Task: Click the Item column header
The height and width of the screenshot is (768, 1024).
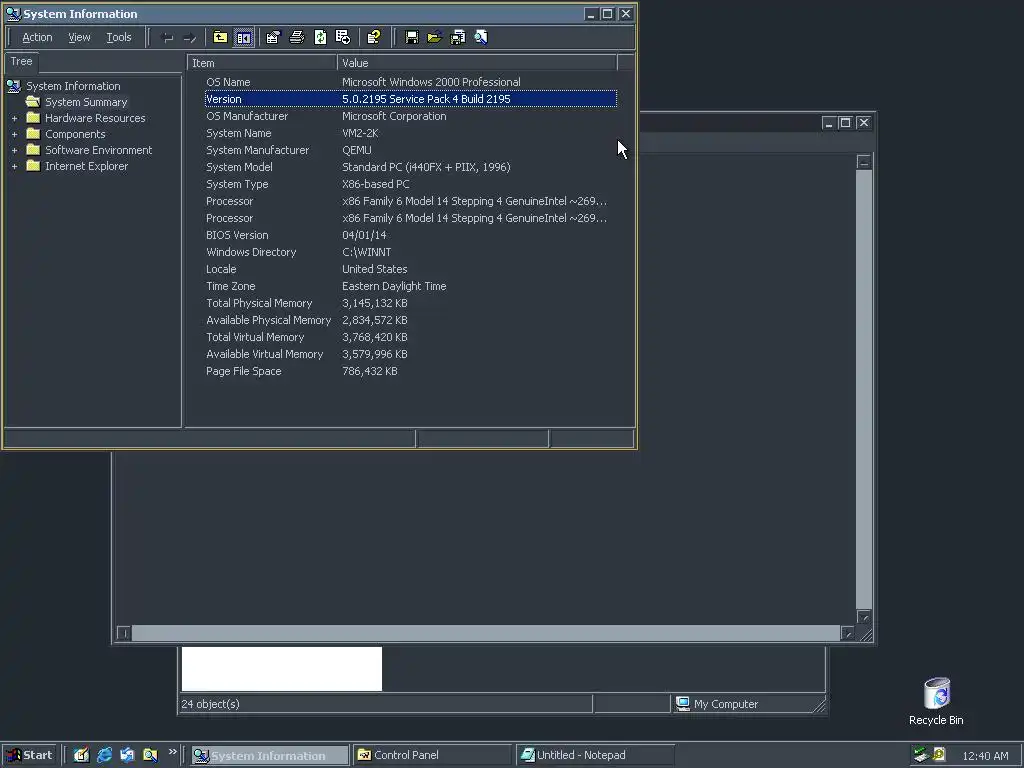Action: point(262,63)
